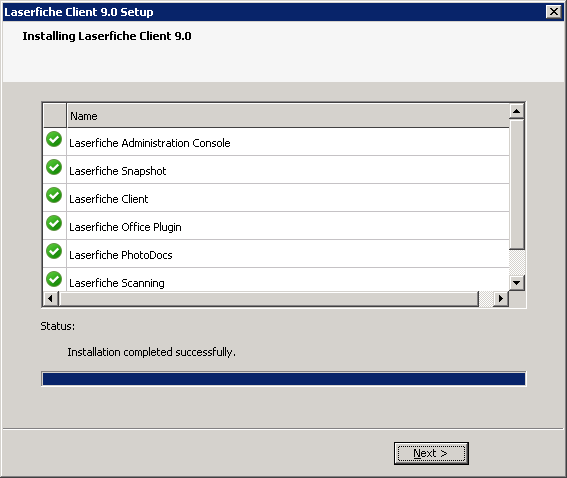Click the vertical scrollbar down arrow
This screenshot has height=478, width=567.
point(516,283)
